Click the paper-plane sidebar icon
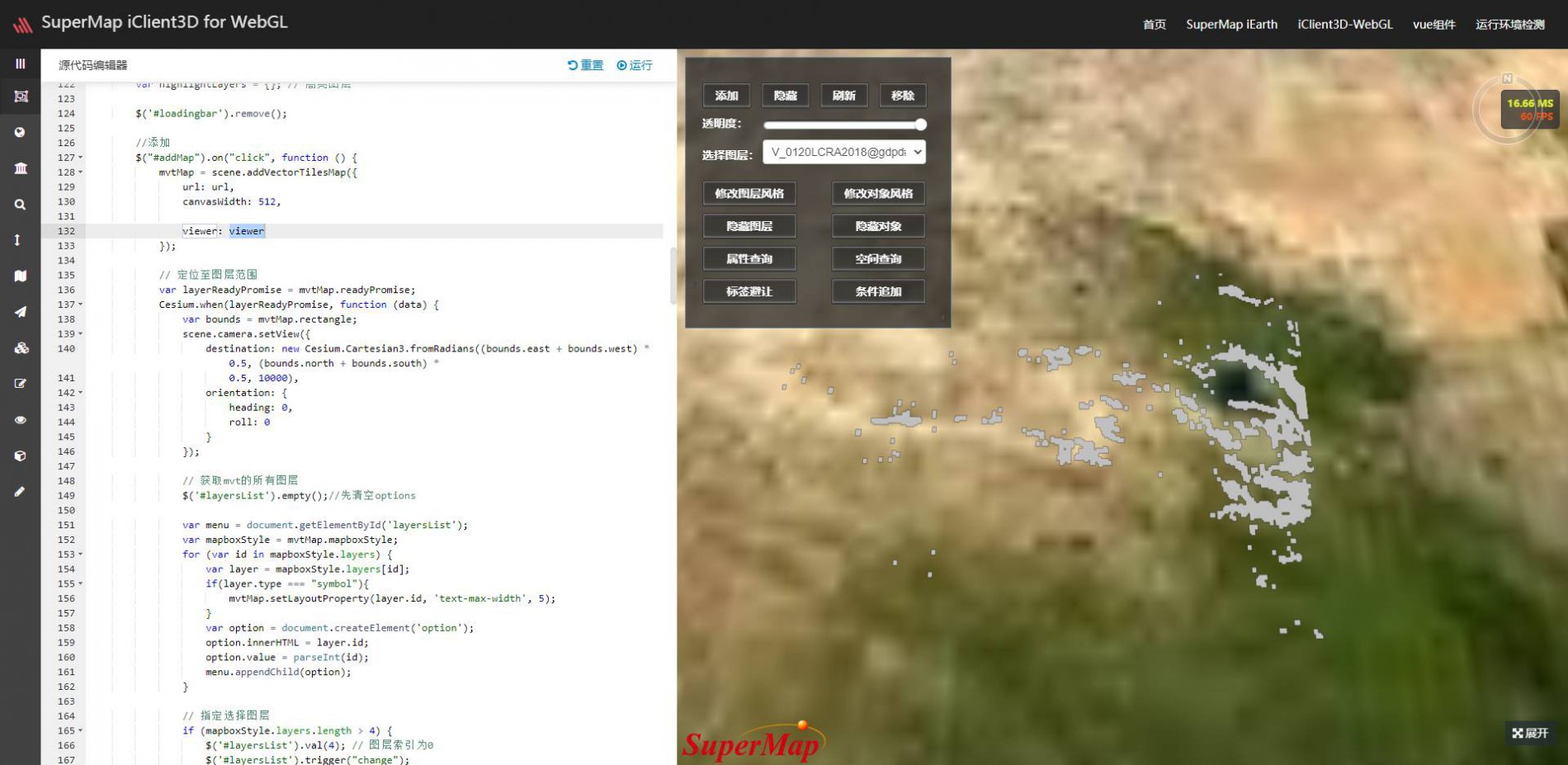 (x=21, y=312)
